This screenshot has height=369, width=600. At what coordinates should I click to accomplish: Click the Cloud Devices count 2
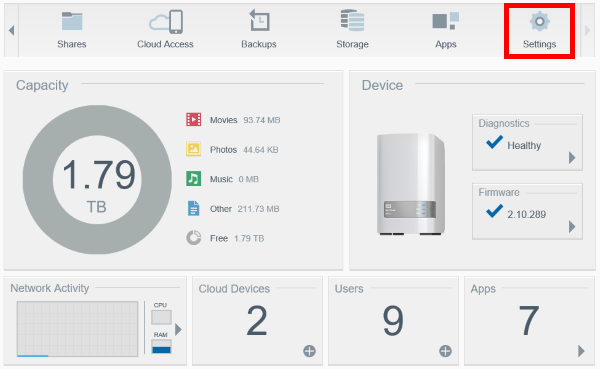click(x=257, y=321)
